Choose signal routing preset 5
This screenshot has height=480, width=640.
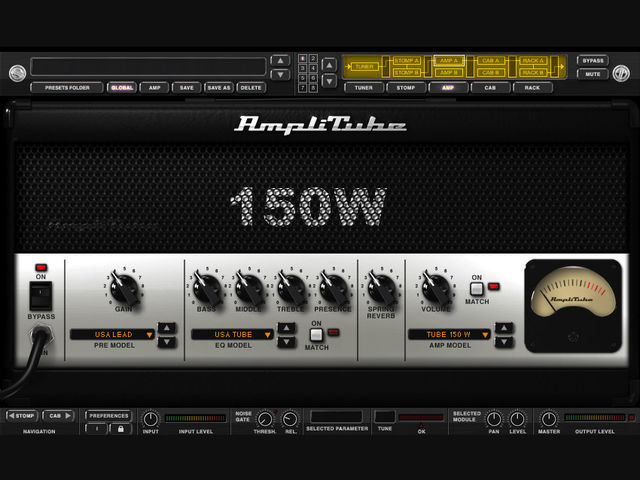[302, 78]
